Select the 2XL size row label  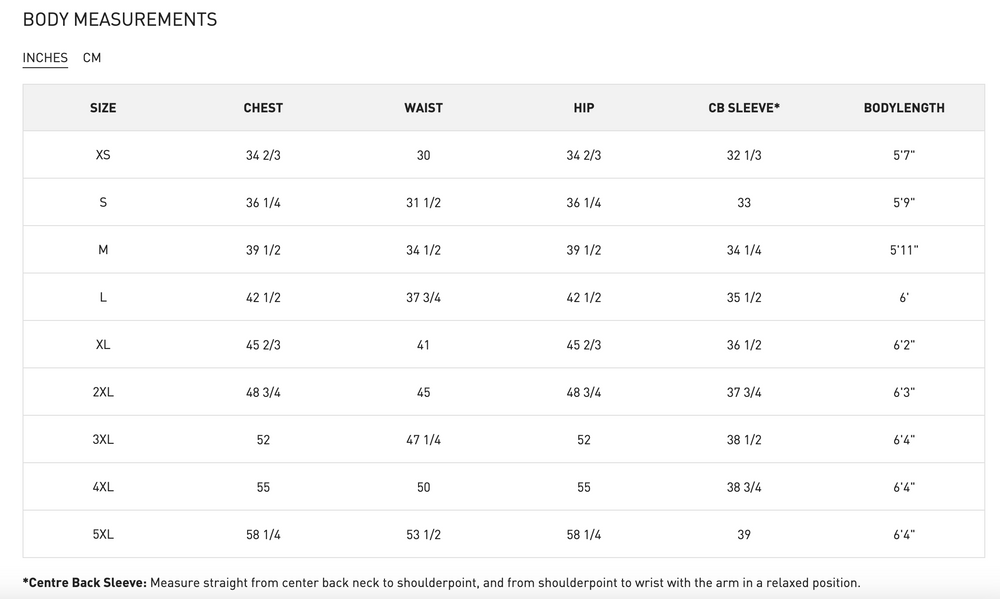(x=103, y=392)
